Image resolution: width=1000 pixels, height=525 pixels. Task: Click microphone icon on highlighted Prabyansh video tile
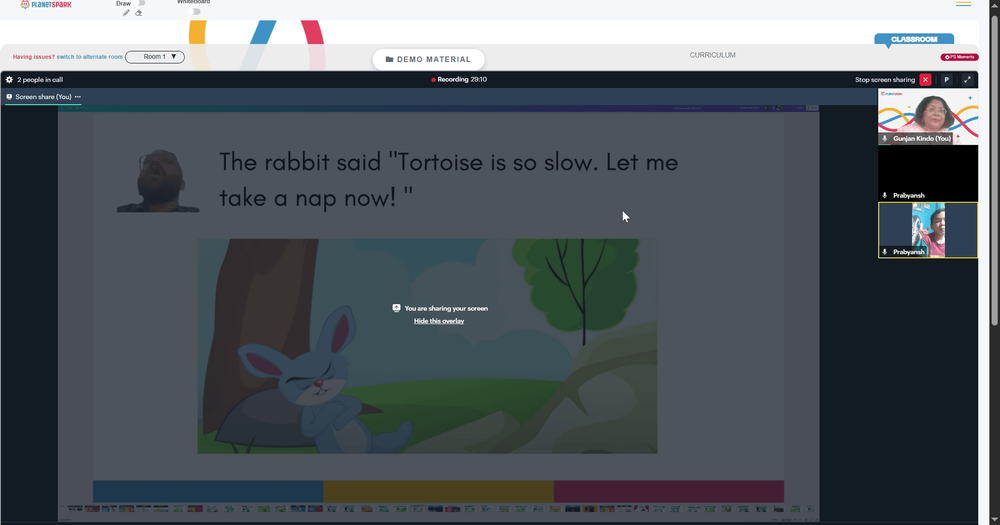[885, 252]
